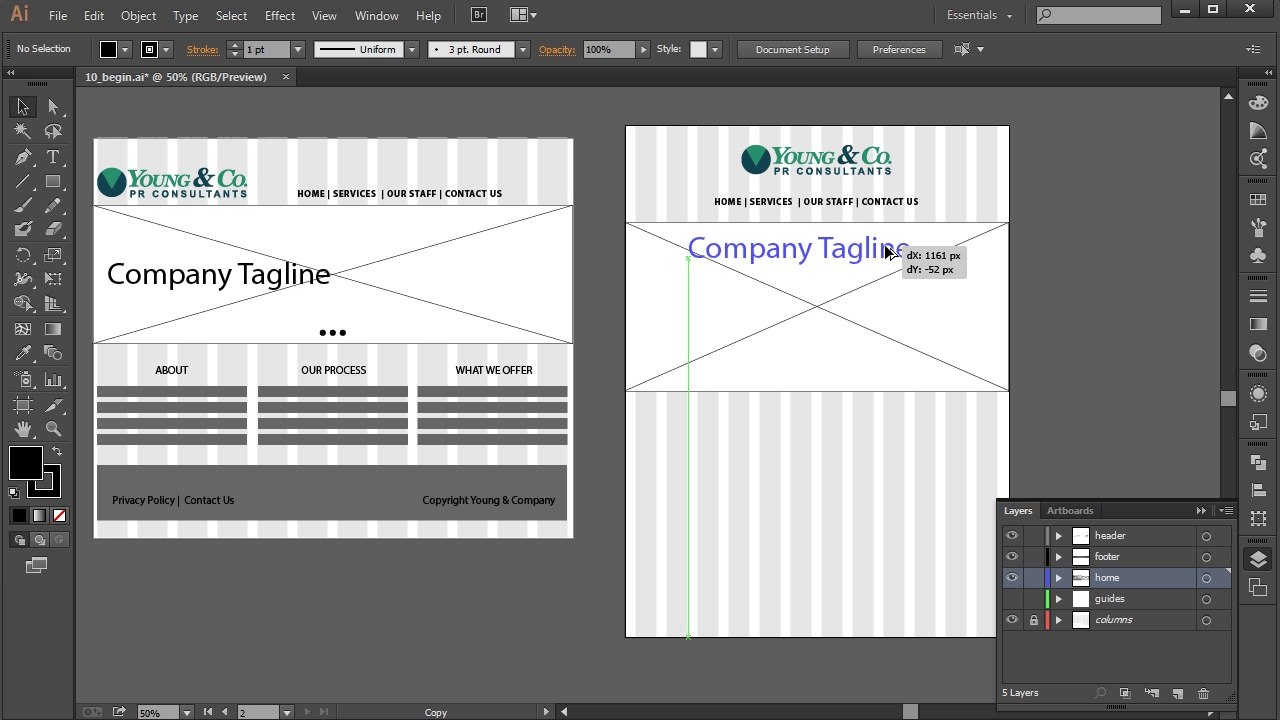
Task: Click target circle of header layer
Action: click(x=1206, y=536)
